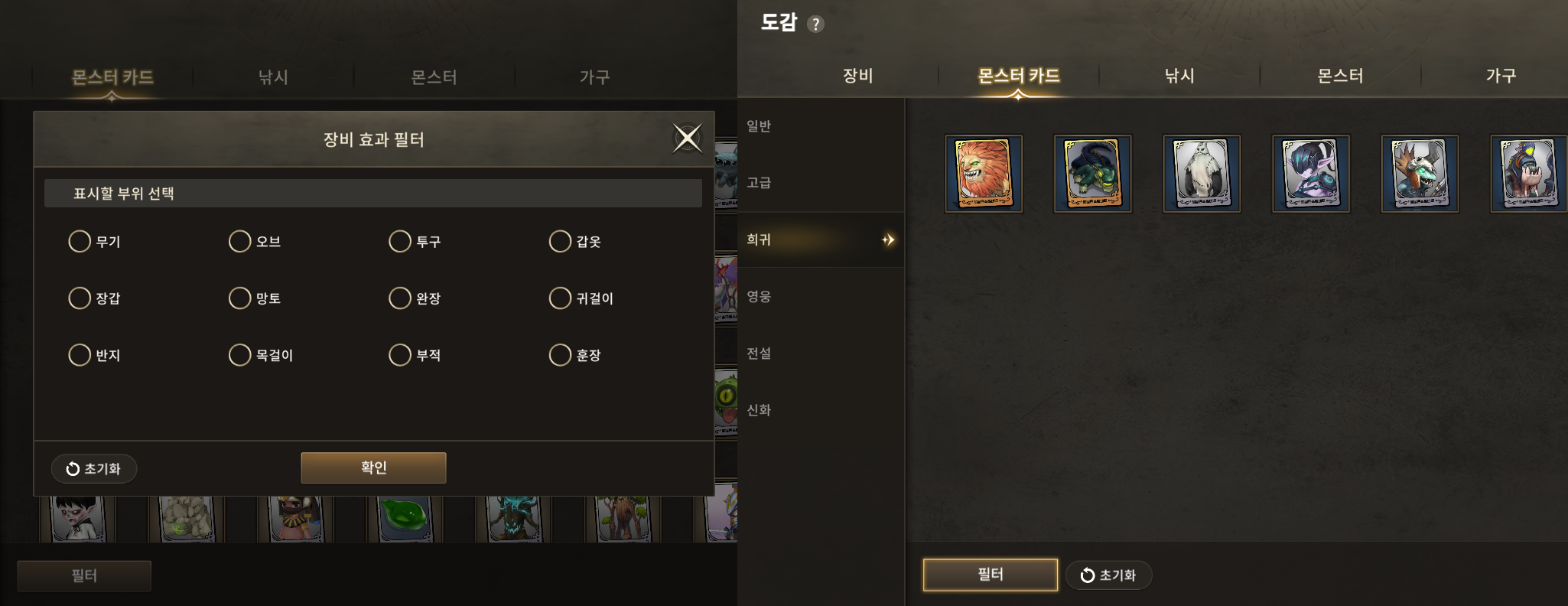Screen dimensions: 1568x606
Task: Open the 도감 help question mark icon
Action: [815, 24]
